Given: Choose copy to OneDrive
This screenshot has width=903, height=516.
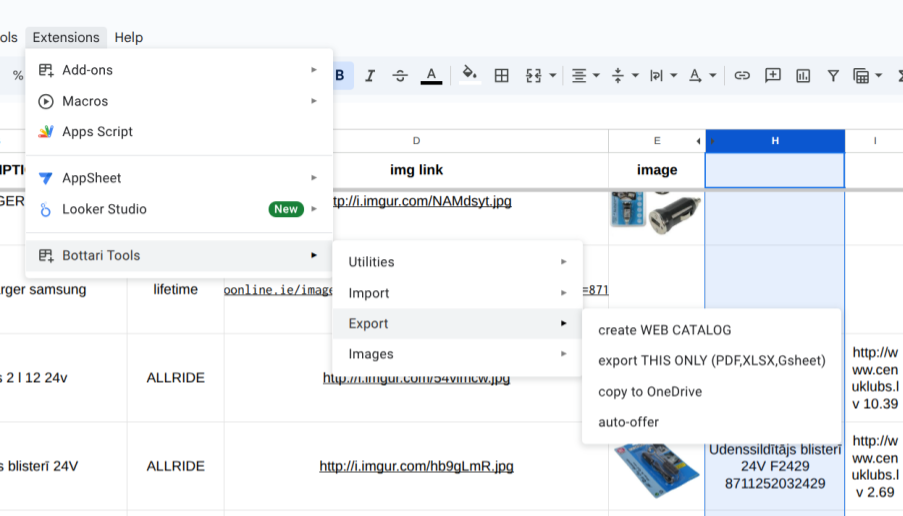Looking at the screenshot, I should point(711,392).
